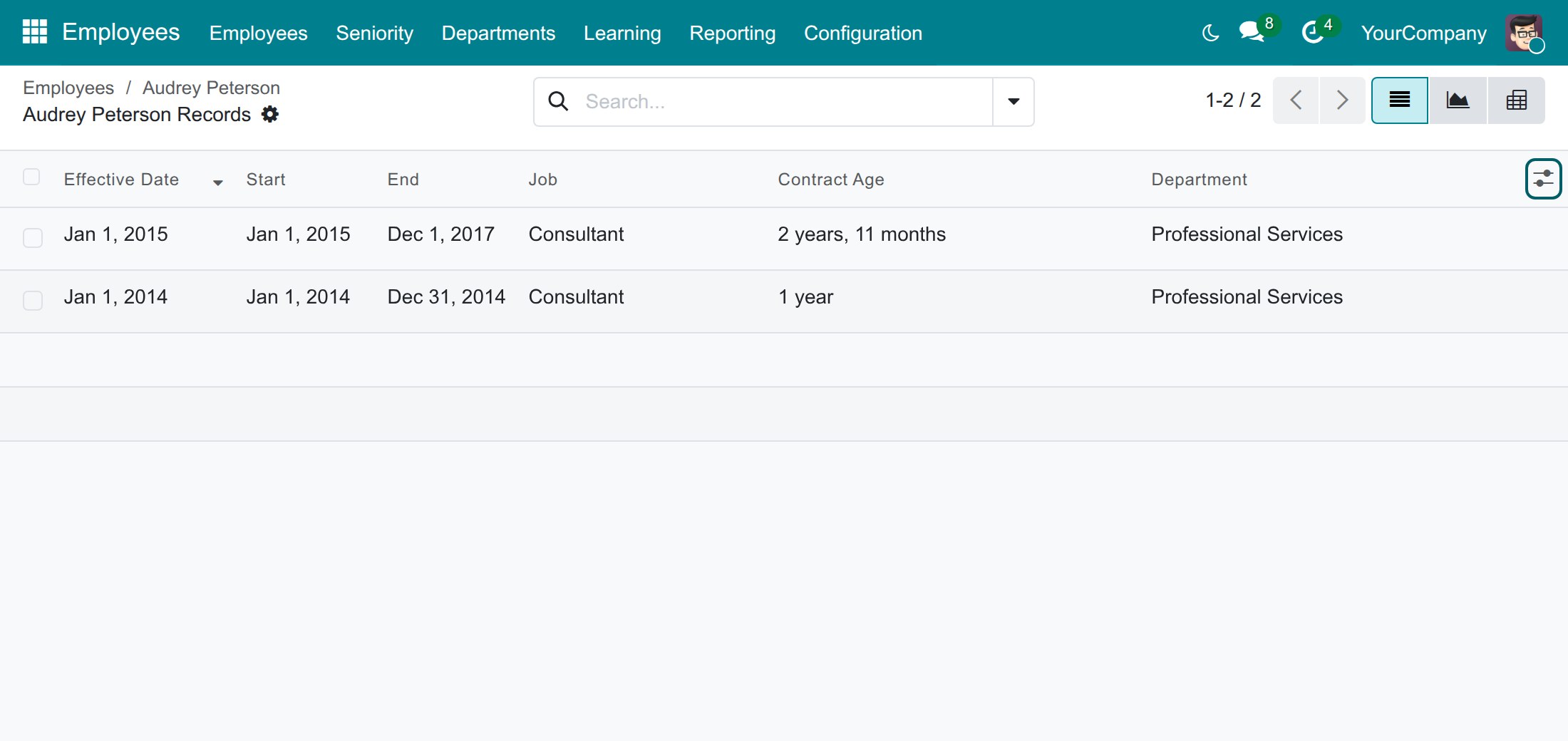1568x741 pixels.
Task: Open the Departments menu
Action: tap(498, 33)
